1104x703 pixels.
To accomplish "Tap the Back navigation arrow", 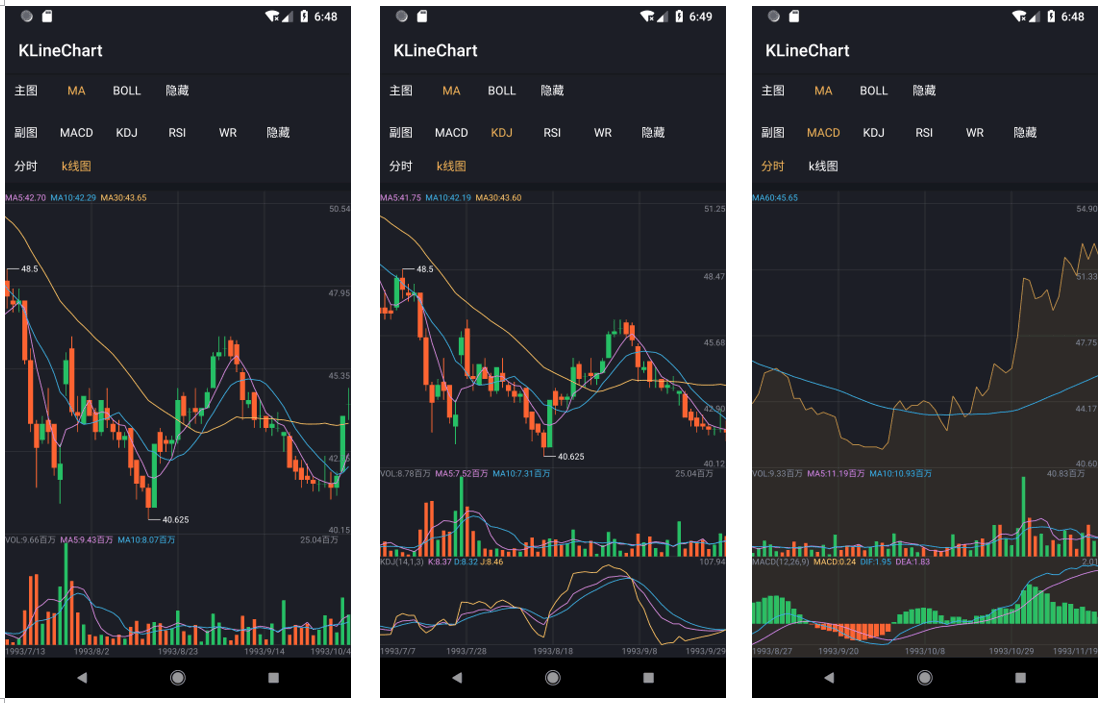I will pyautogui.click(x=84, y=677).
